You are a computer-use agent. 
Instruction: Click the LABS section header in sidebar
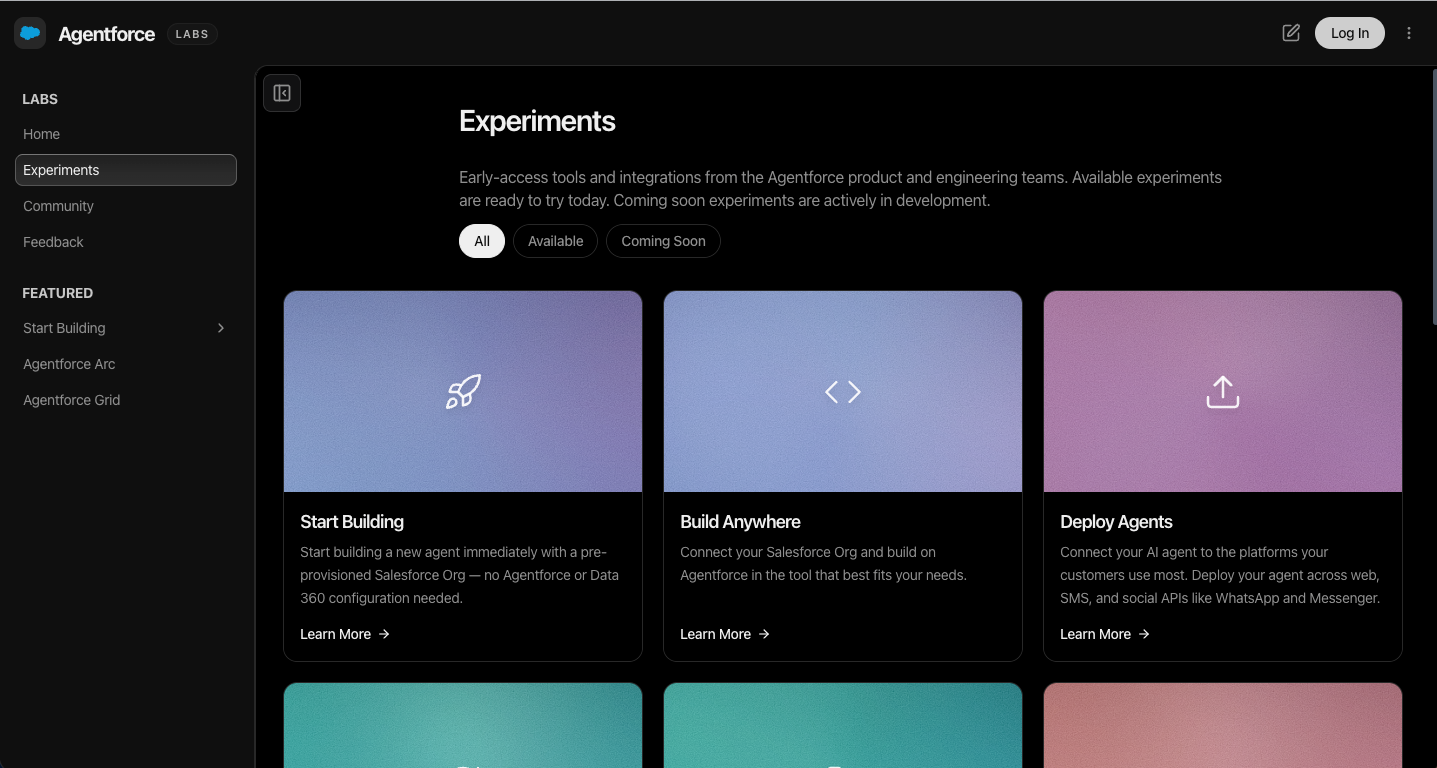click(x=40, y=99)
